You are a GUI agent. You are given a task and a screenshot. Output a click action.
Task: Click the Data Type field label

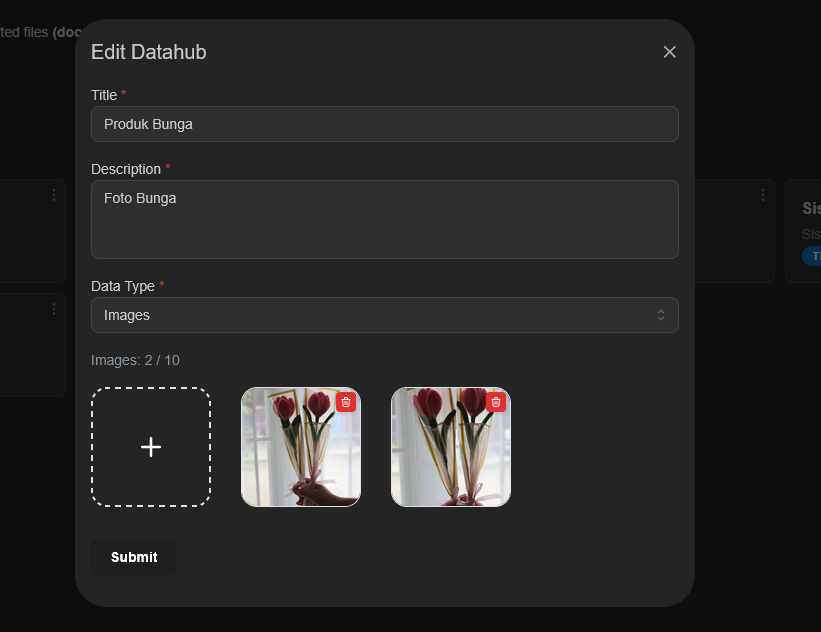tap(123, 286)
